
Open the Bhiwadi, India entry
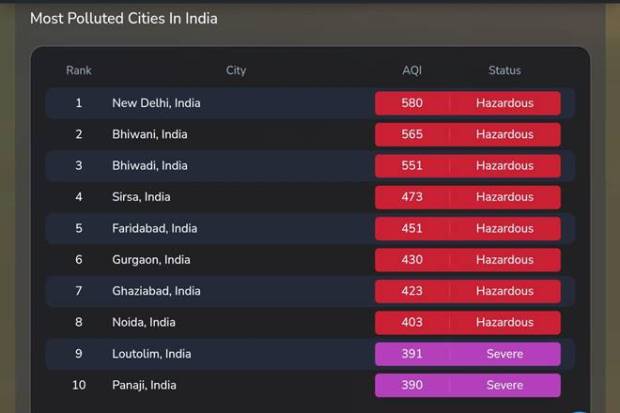click(x=149, y=165)
